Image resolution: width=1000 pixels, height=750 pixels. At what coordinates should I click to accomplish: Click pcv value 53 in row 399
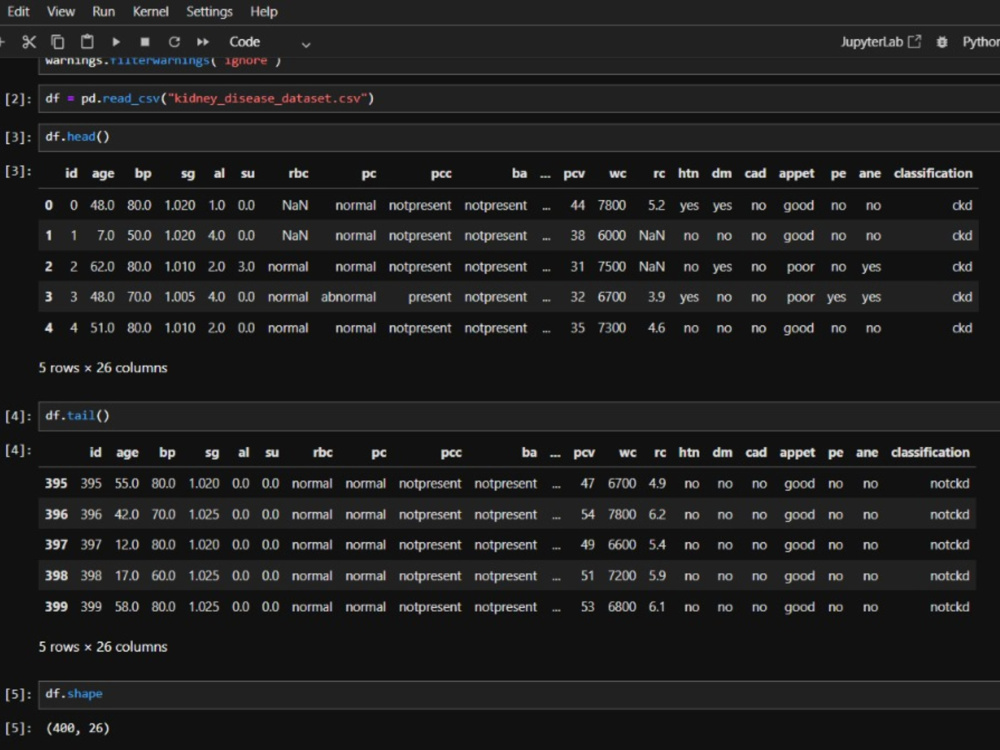pos(587,607)
